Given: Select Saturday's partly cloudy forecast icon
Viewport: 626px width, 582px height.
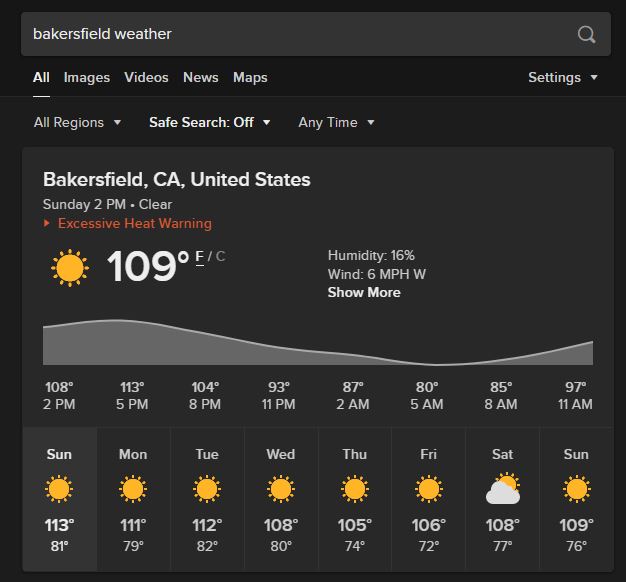Looking at the screenshot, I should point(503,489).
